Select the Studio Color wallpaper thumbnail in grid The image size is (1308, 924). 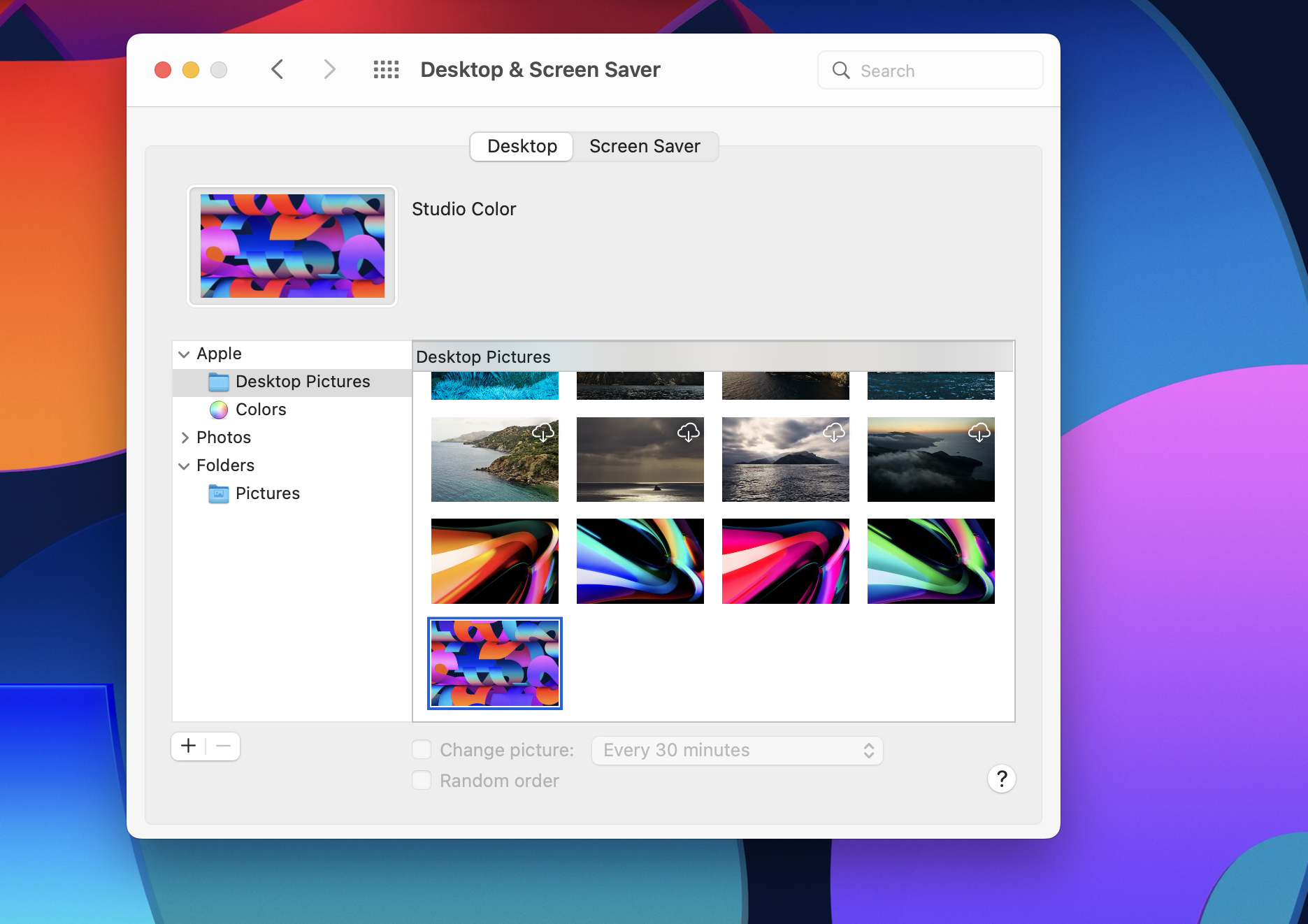tap(495, 663)
